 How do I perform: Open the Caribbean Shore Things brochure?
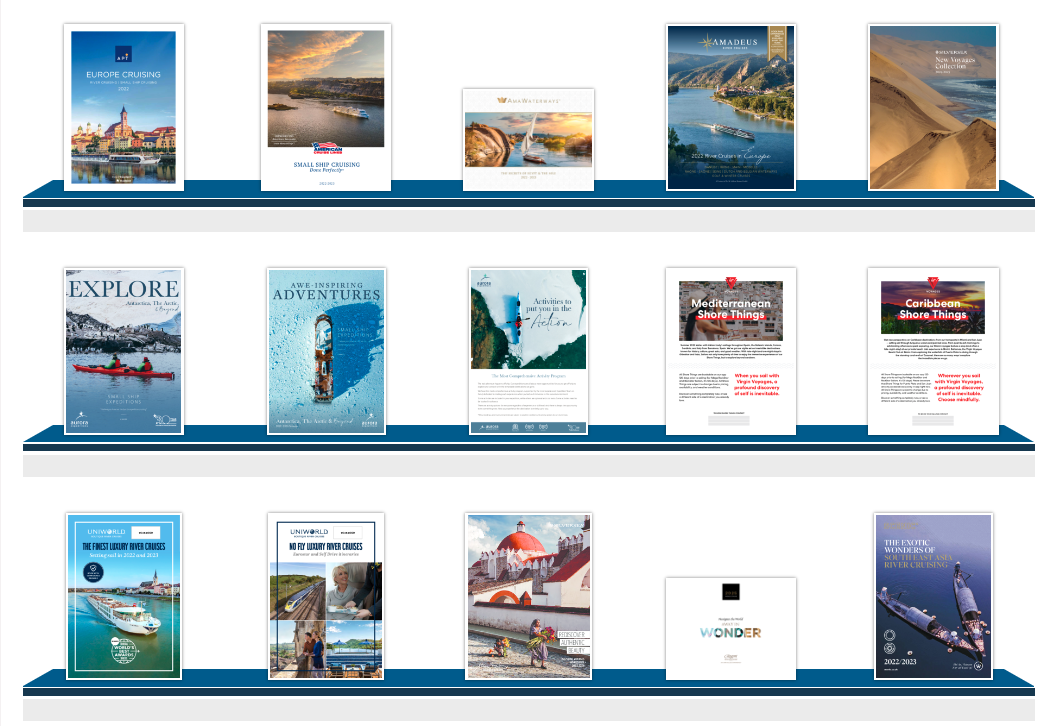tap(933, 351)
